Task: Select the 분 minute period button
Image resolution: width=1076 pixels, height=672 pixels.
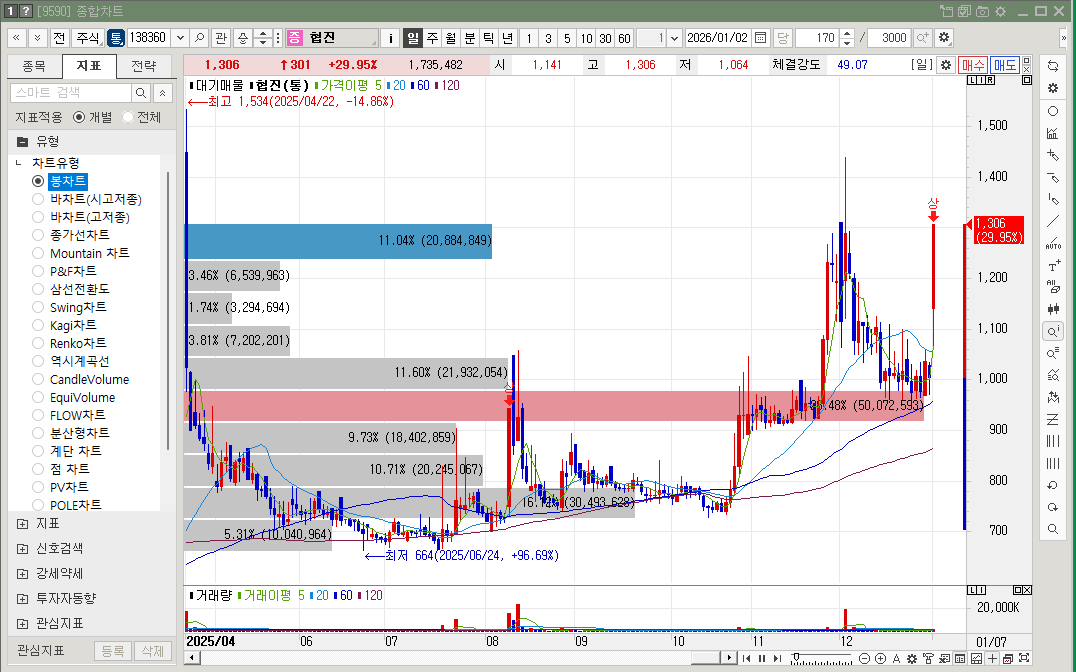Action: (x=469, y=38)
